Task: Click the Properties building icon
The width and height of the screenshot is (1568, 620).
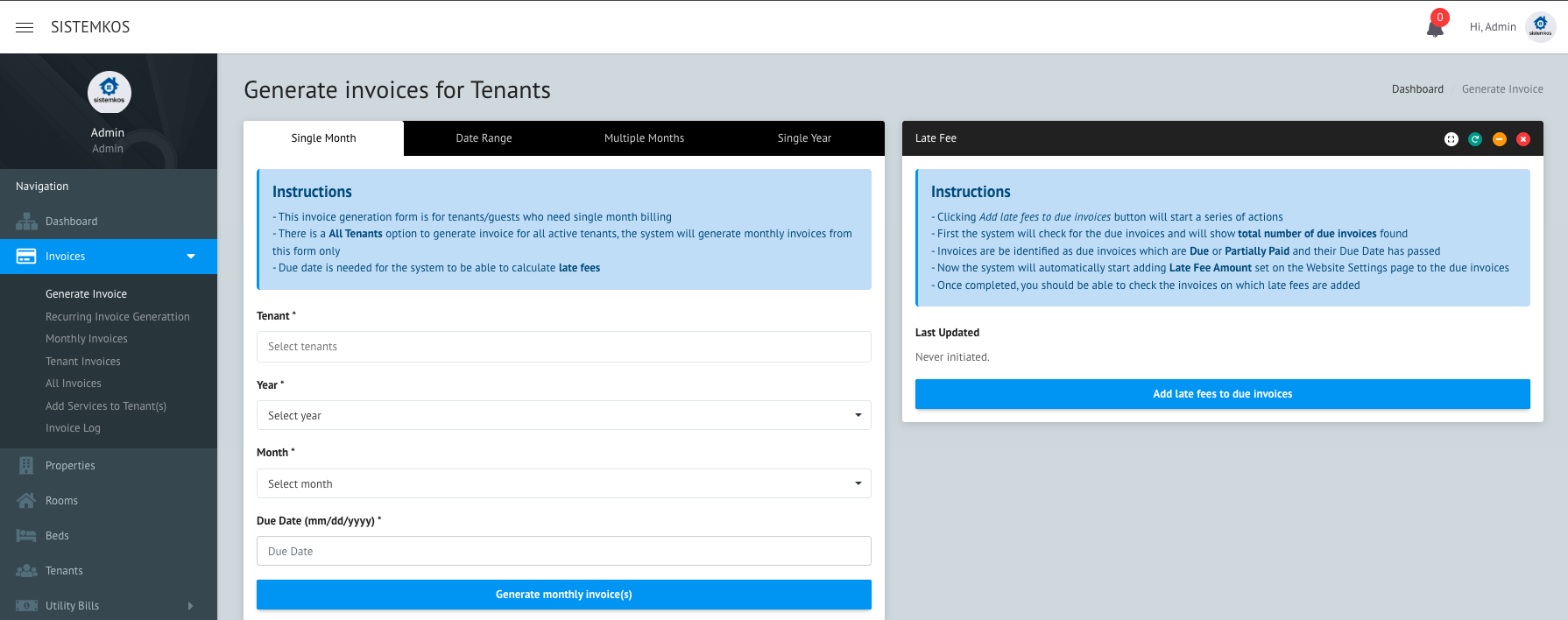Action: click(26, 466)
